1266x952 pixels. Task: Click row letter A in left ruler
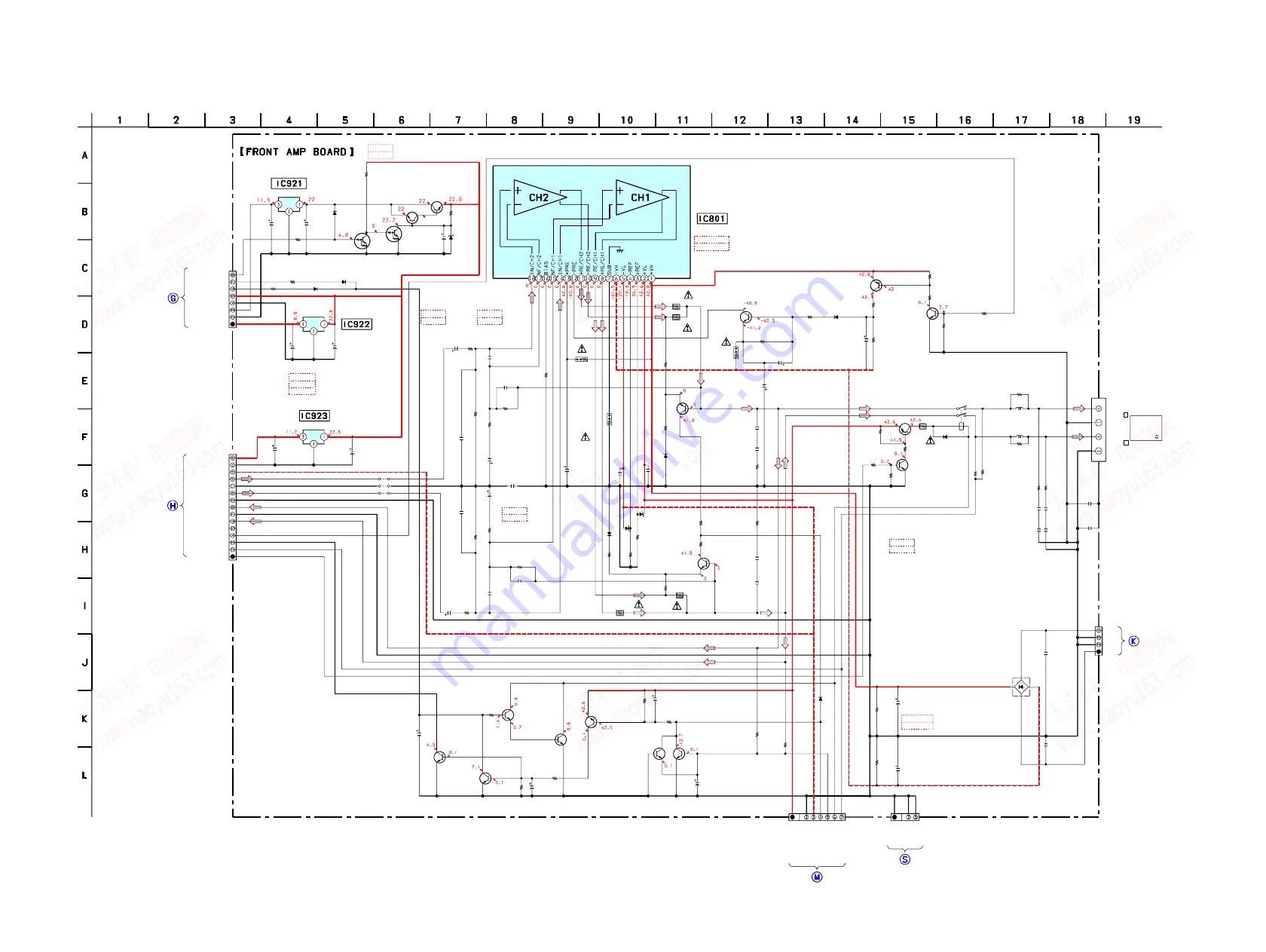84,155
